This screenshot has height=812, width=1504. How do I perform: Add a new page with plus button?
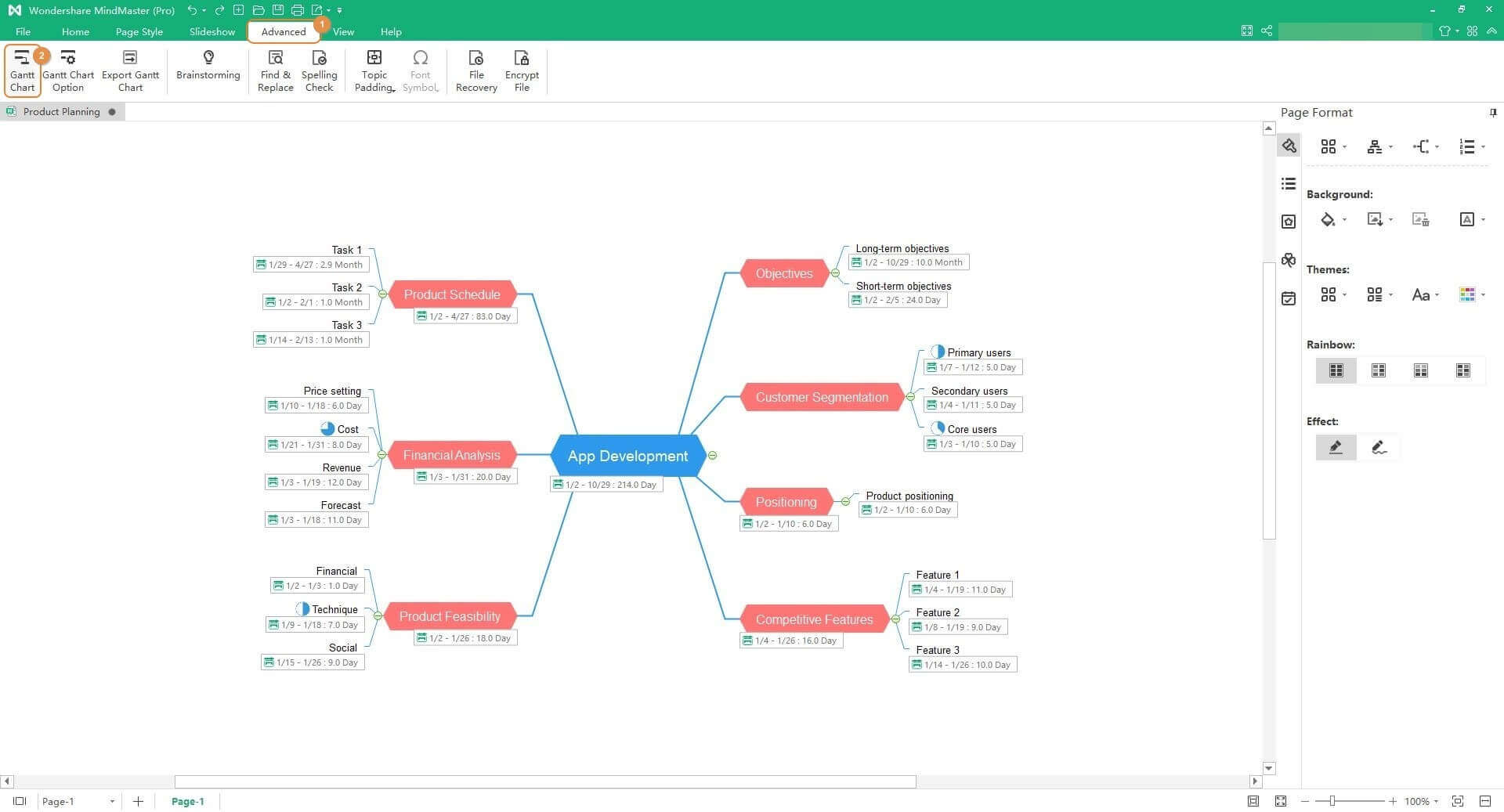[138, 801]
